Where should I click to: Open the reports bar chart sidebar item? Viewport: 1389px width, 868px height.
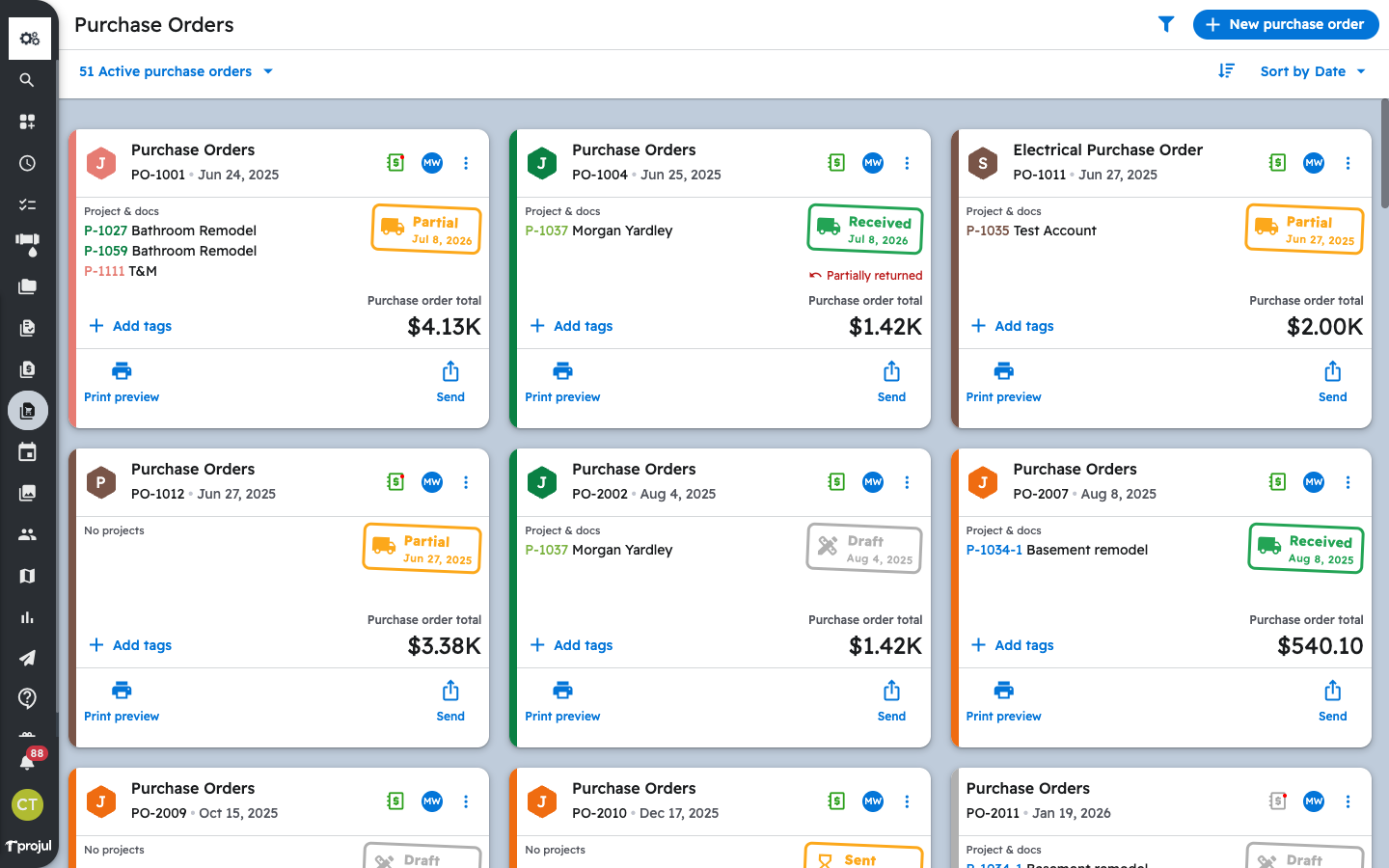point(27,617)
